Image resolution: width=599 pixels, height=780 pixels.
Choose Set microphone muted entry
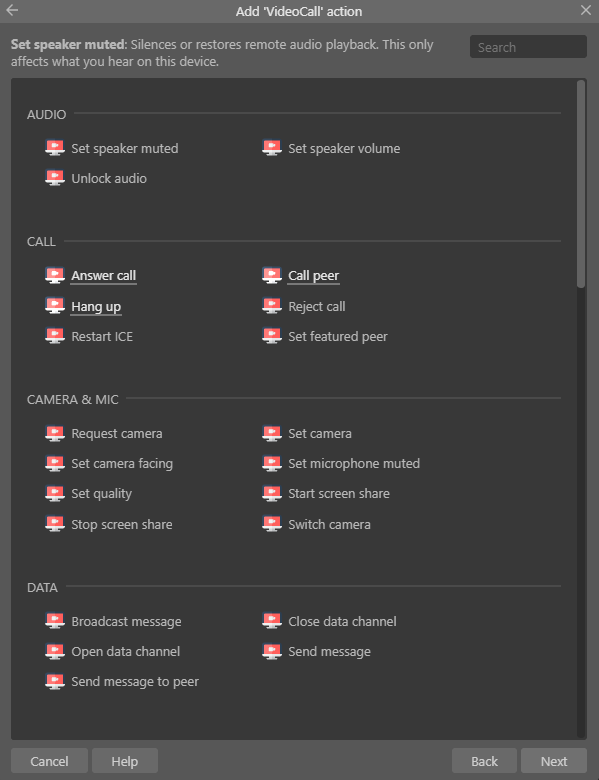[354, 464]
